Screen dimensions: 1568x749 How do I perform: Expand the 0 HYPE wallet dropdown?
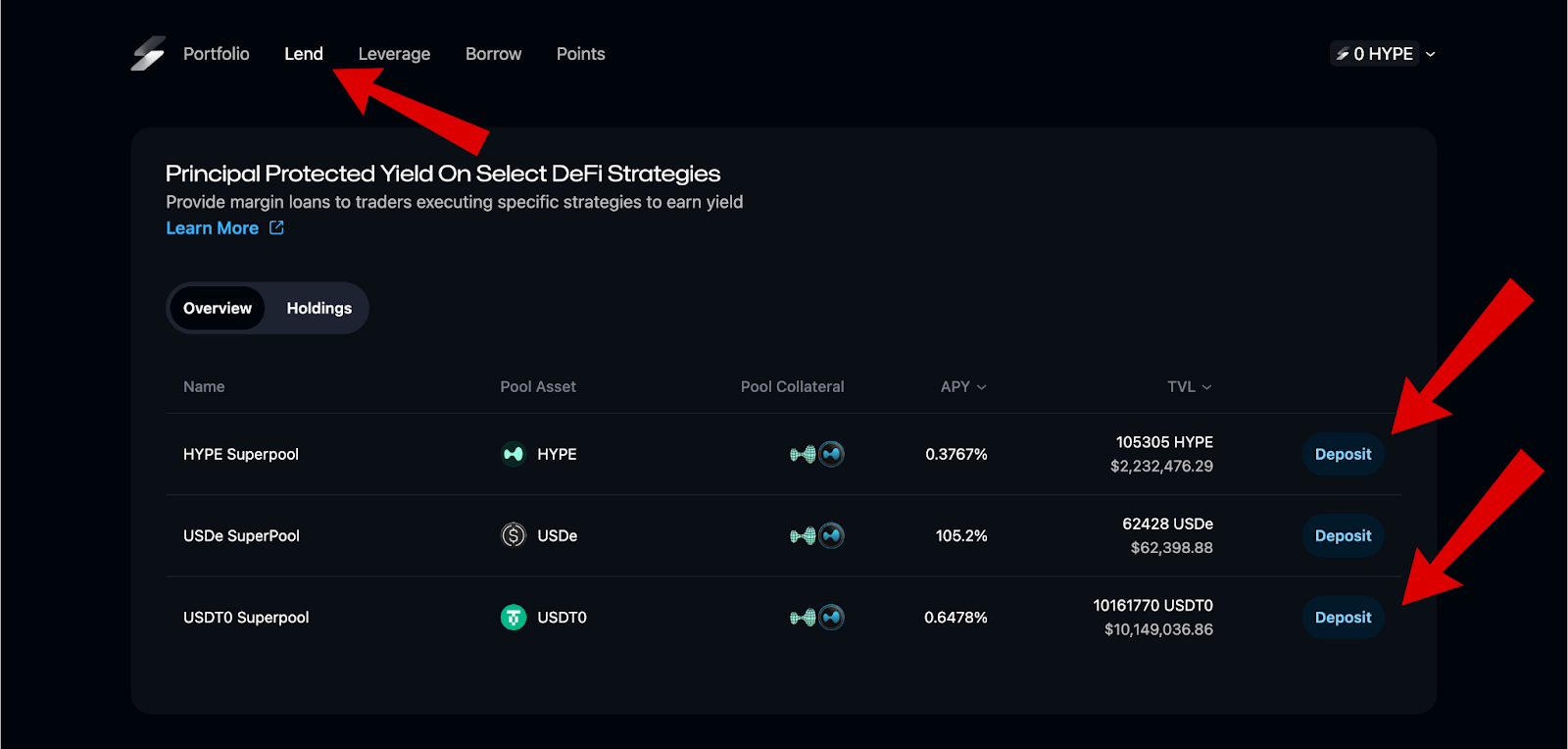(1383, 54)
